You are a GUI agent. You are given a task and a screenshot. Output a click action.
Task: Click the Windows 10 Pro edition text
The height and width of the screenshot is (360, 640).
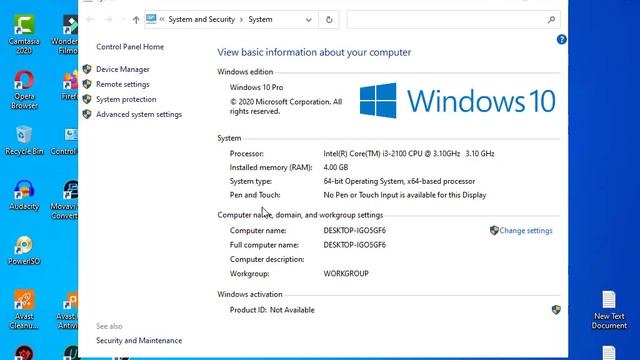[x=256, y=87]
